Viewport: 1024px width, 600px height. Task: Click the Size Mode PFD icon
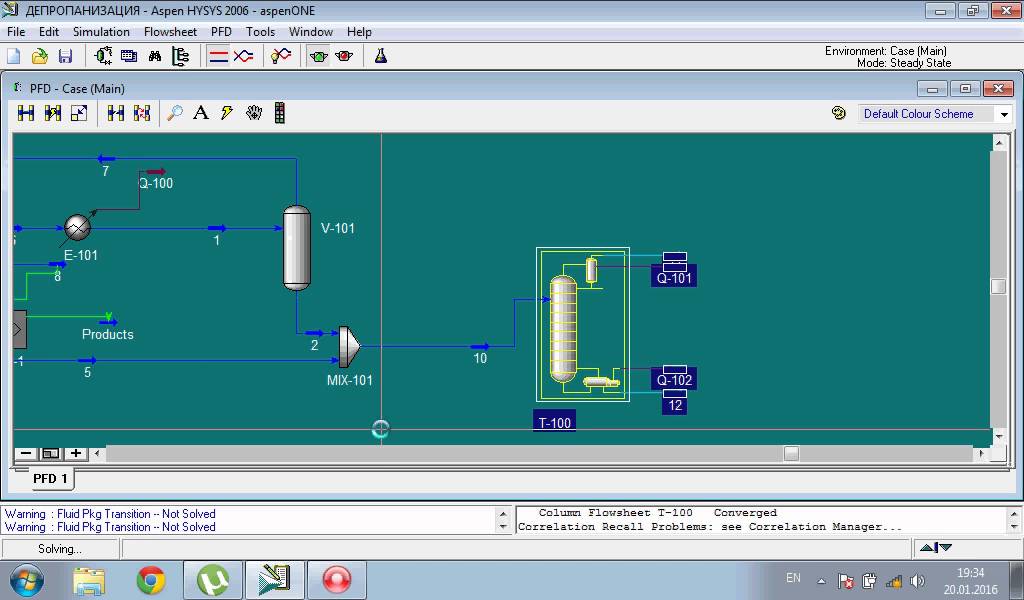[78, 113]
